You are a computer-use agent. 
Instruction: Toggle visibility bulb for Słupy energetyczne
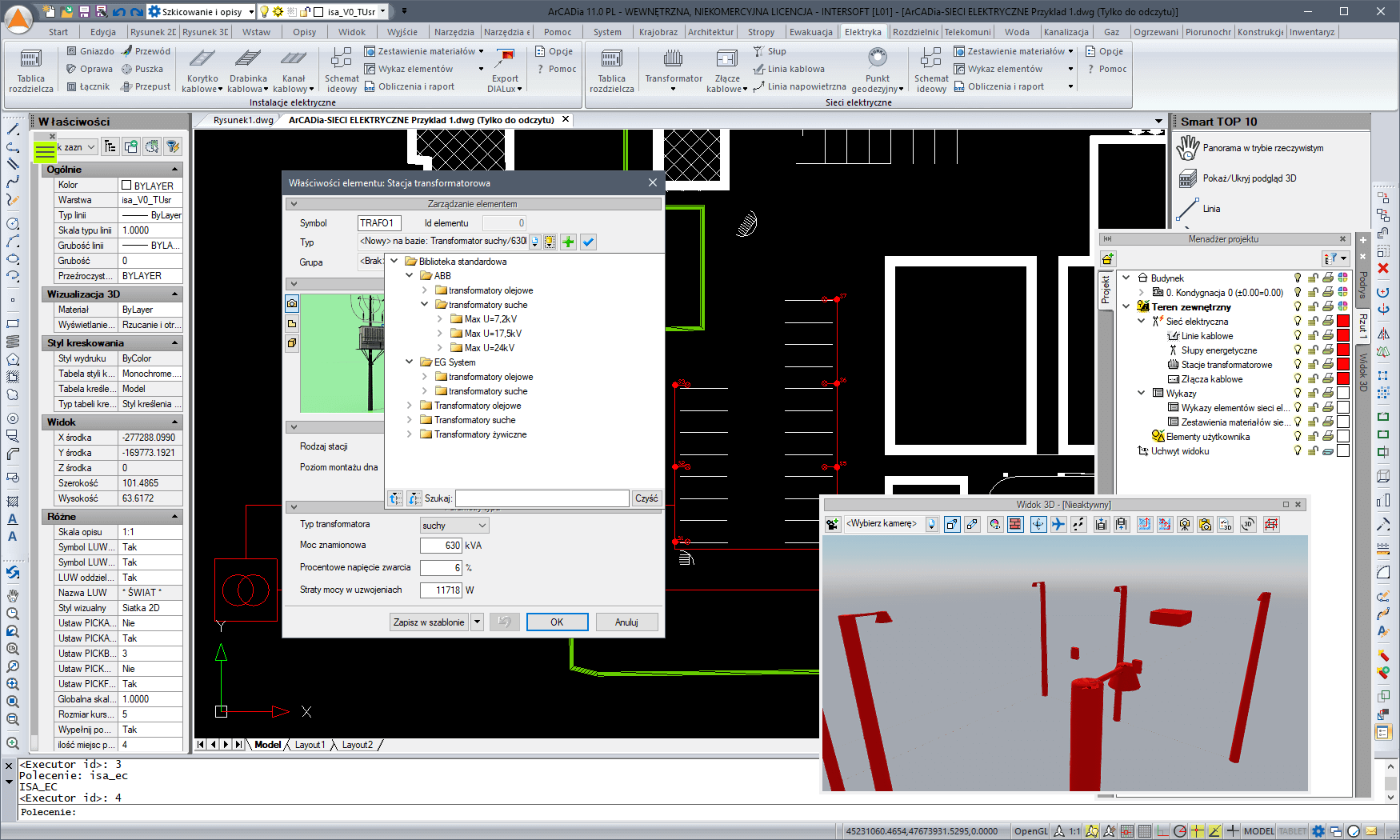1298,350
